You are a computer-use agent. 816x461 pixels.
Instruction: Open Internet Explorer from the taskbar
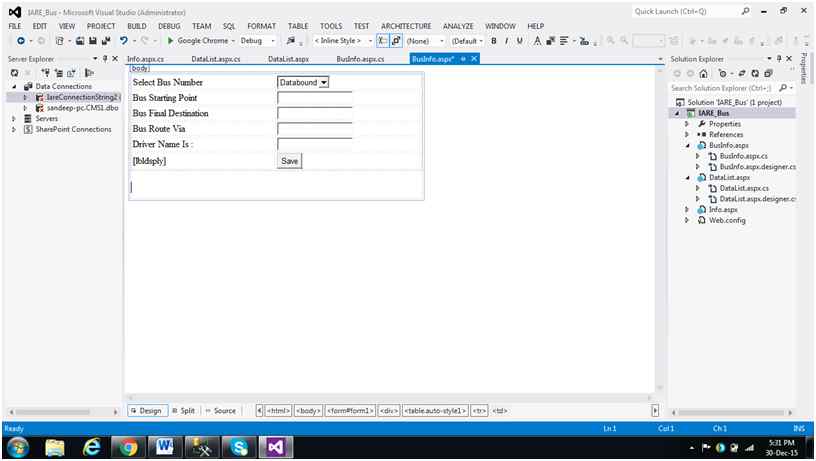(x=92, y=447)
